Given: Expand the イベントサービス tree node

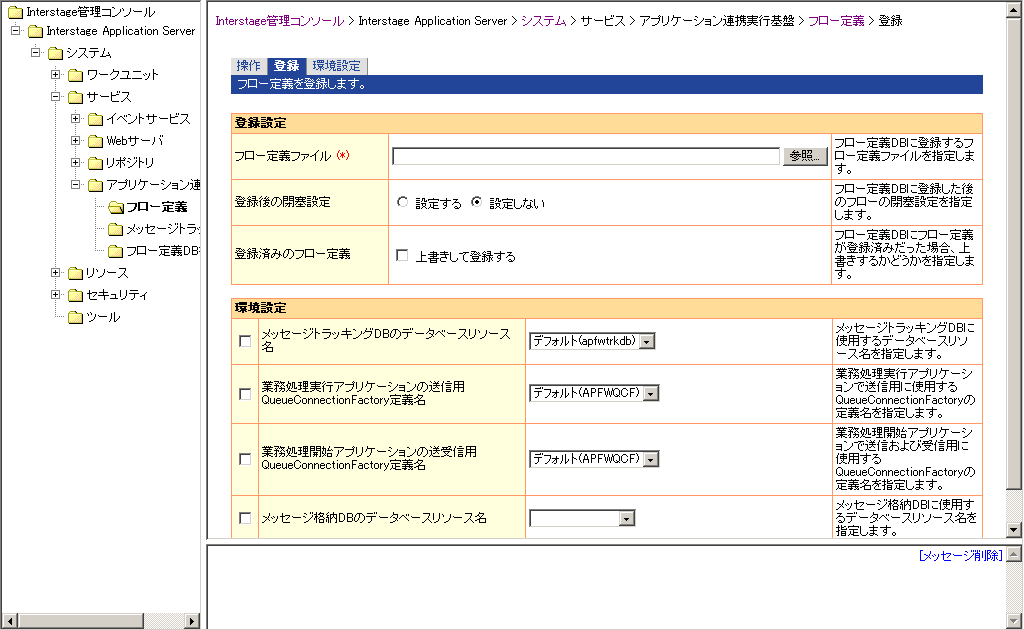Looking at the screenshot, I should tap(76, 118).
